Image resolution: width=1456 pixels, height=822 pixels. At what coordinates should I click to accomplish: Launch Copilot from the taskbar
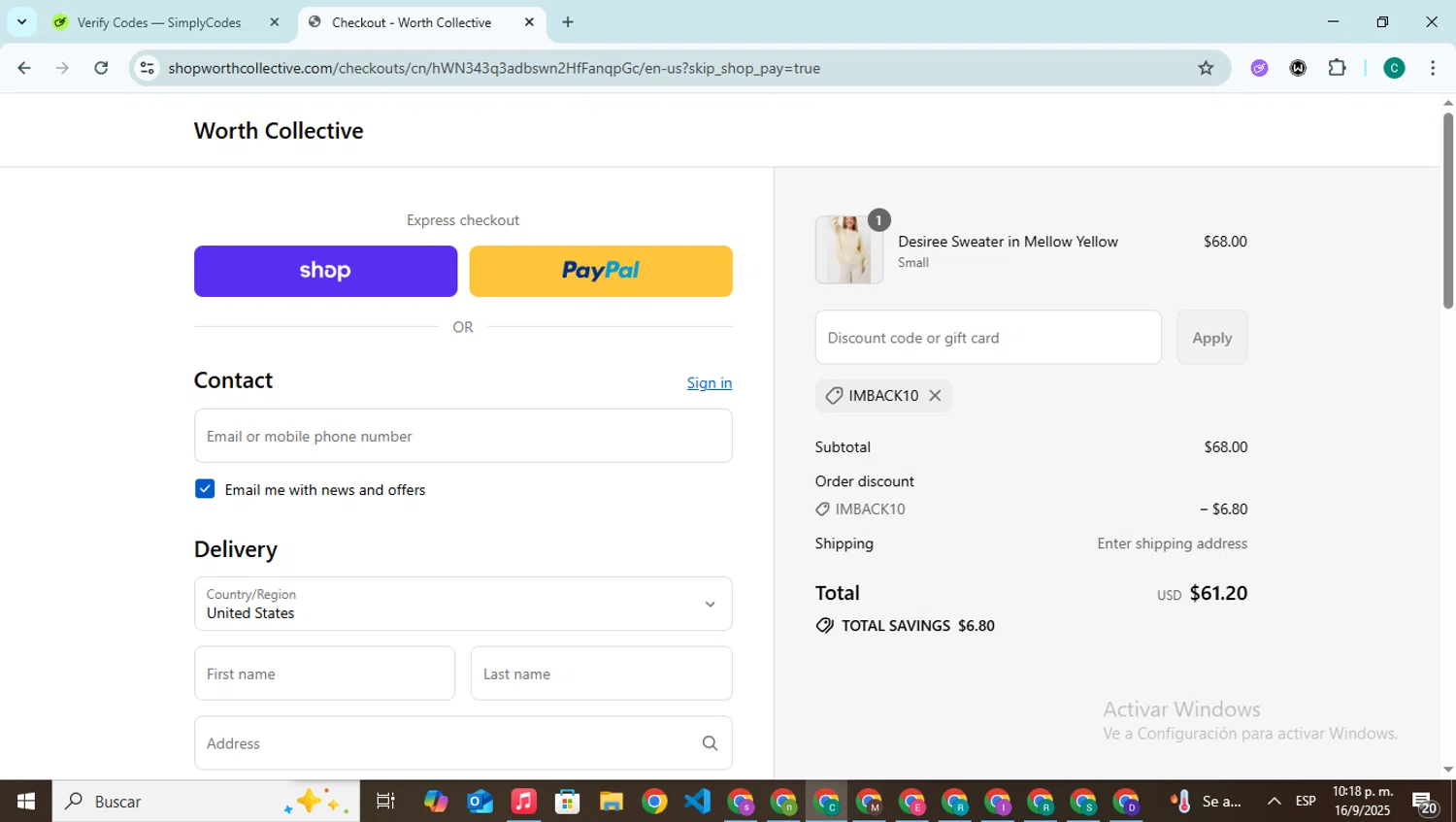click(x=436, y=802)
